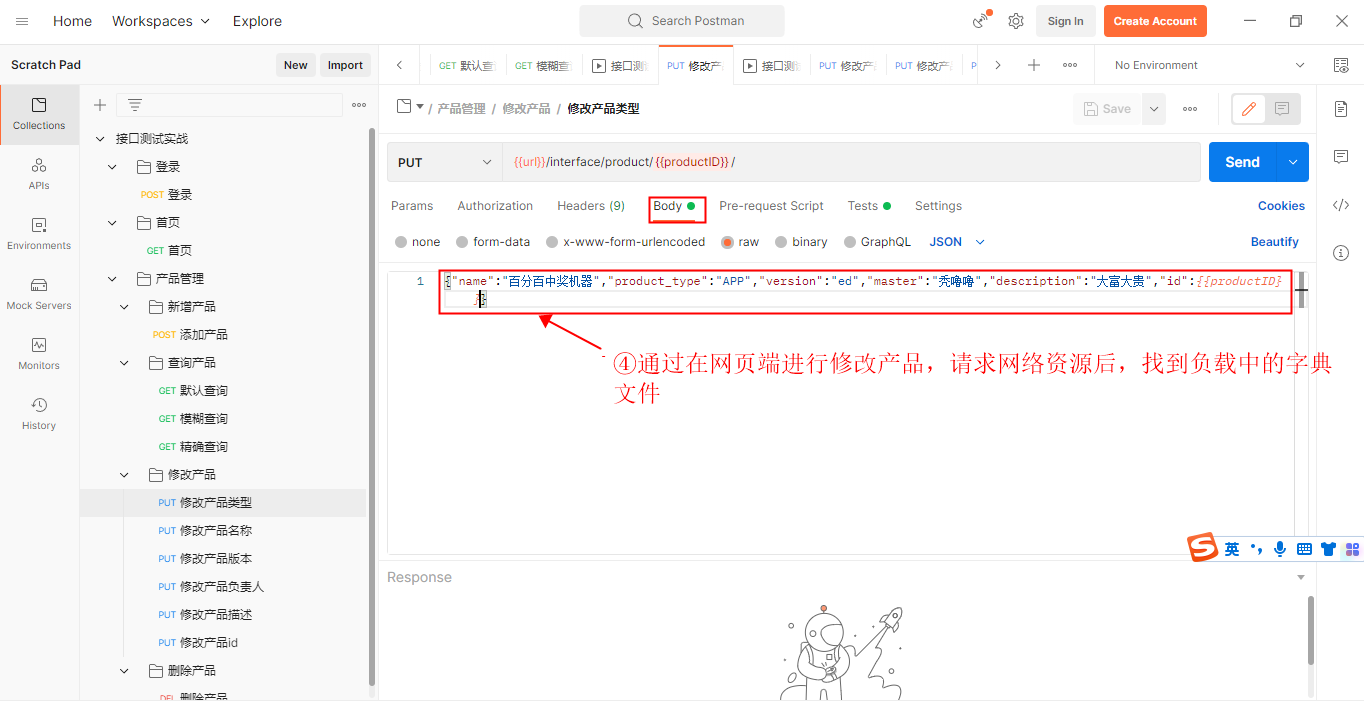The image size is (1364, 702).
Task: Open the Monitors sidebar panel
Action: (x=39, y=354)
